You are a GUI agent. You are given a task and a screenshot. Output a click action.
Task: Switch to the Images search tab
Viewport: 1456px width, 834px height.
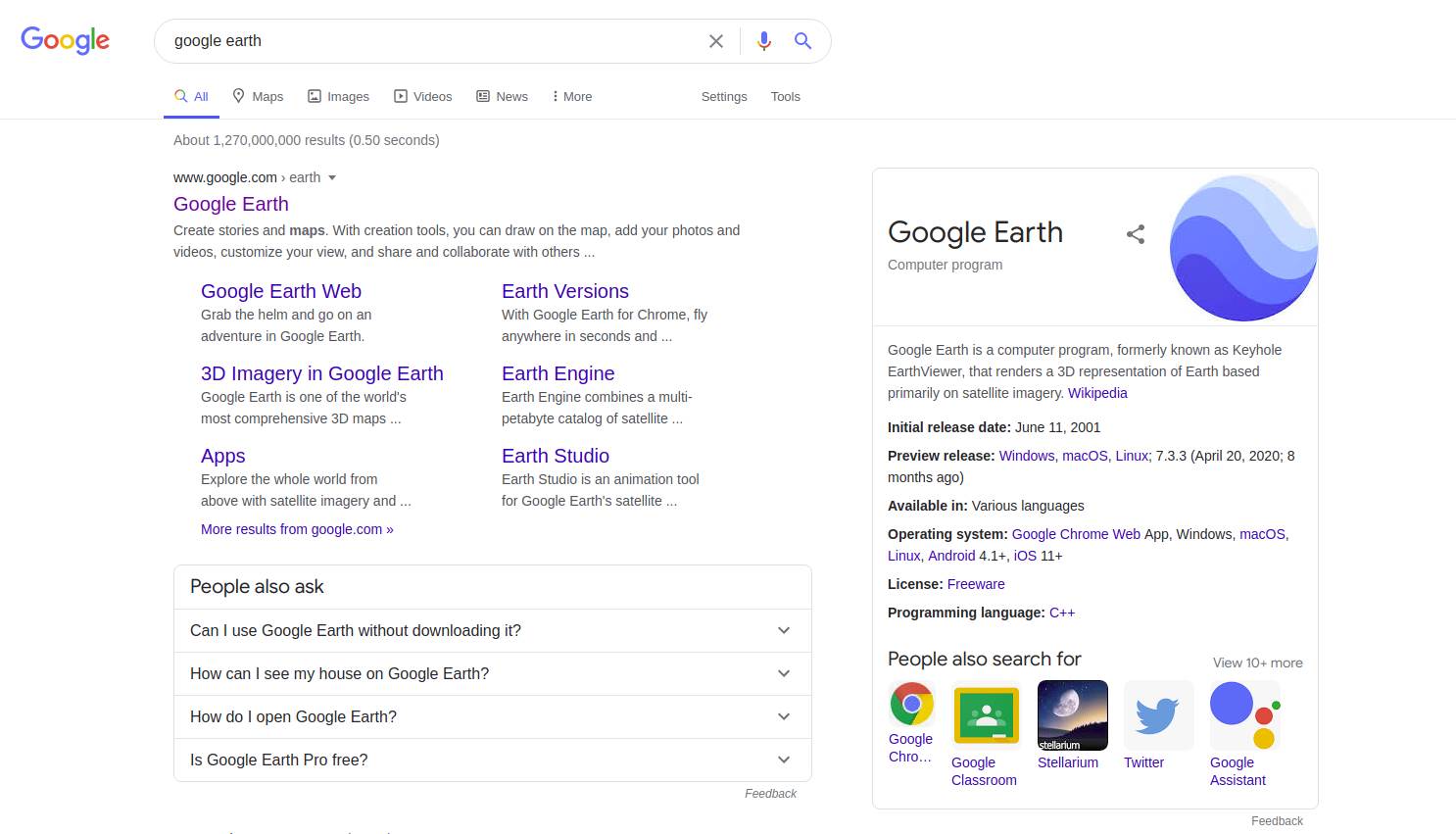(338, 96)
